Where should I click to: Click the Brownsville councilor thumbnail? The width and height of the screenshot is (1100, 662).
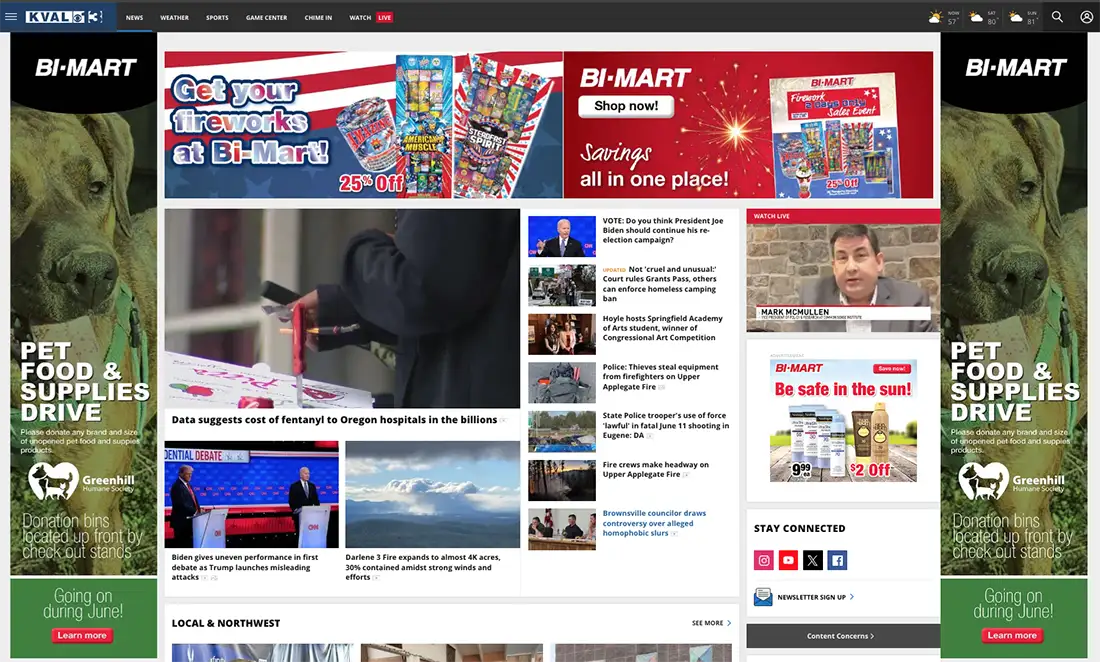[x=561, y=529]
